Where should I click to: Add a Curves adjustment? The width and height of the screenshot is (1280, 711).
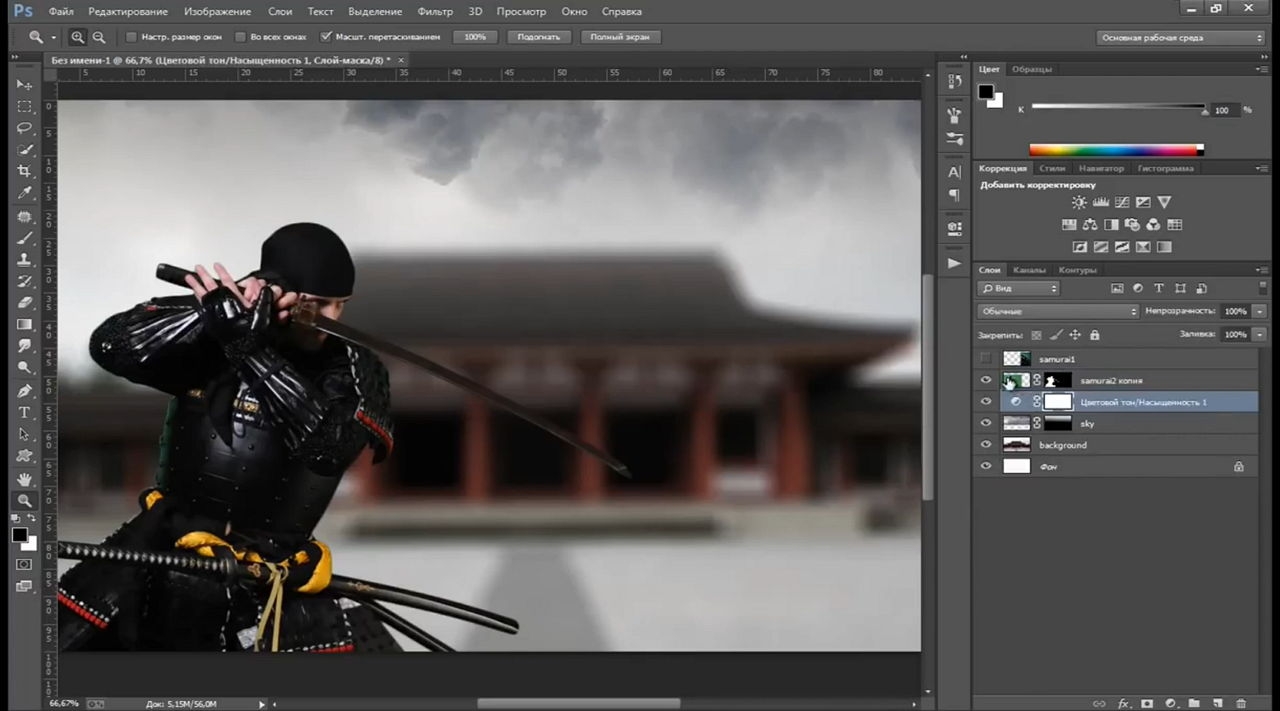pyautogui.click(x=1122, y=203)
